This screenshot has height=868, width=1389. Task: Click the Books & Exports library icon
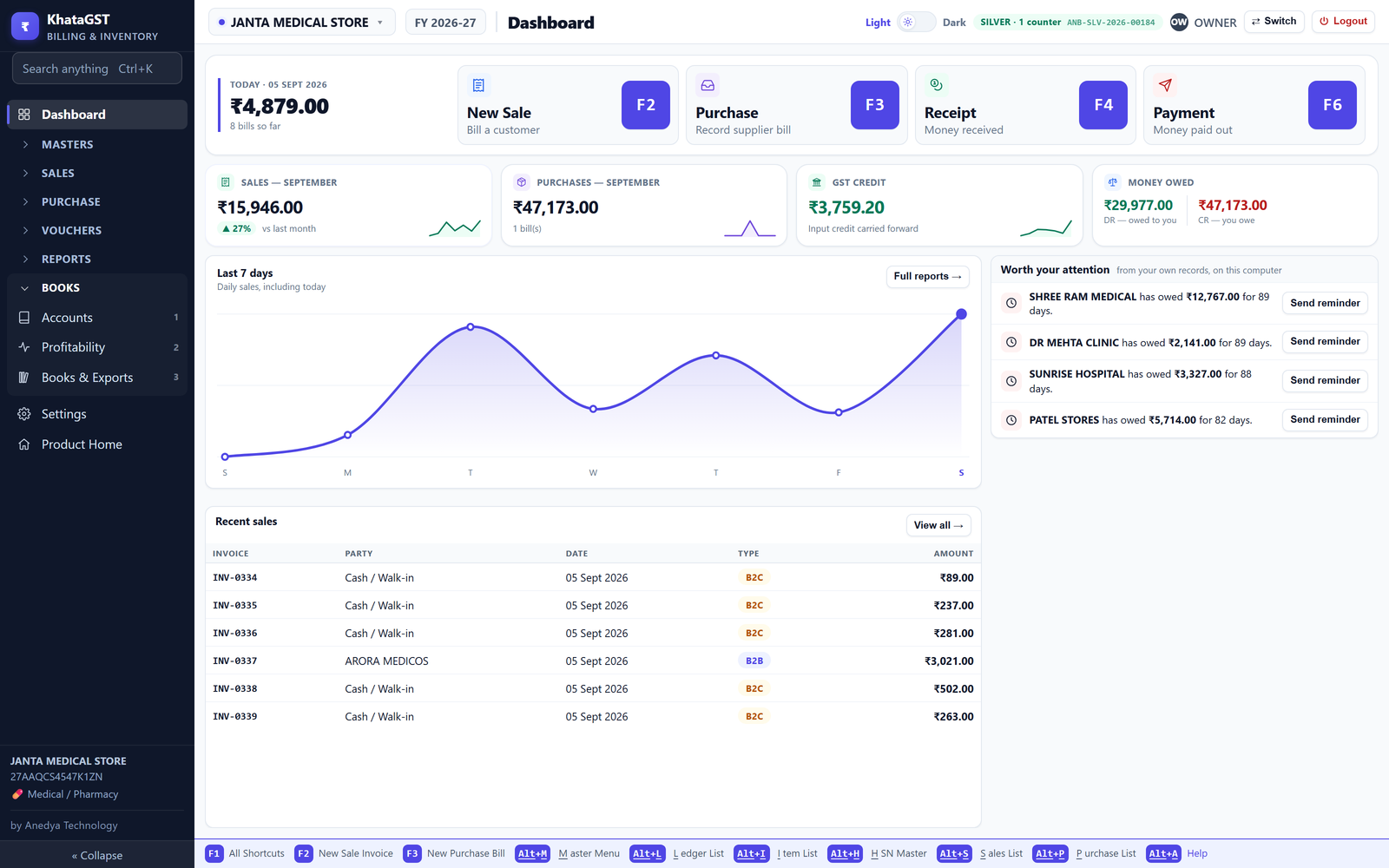[x=24, y=378]
